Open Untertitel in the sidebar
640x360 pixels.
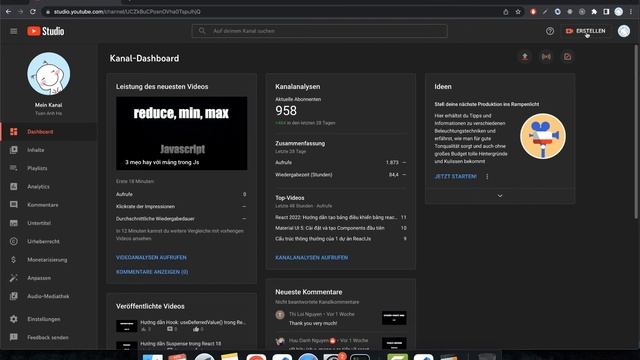[x=49, y=223]
